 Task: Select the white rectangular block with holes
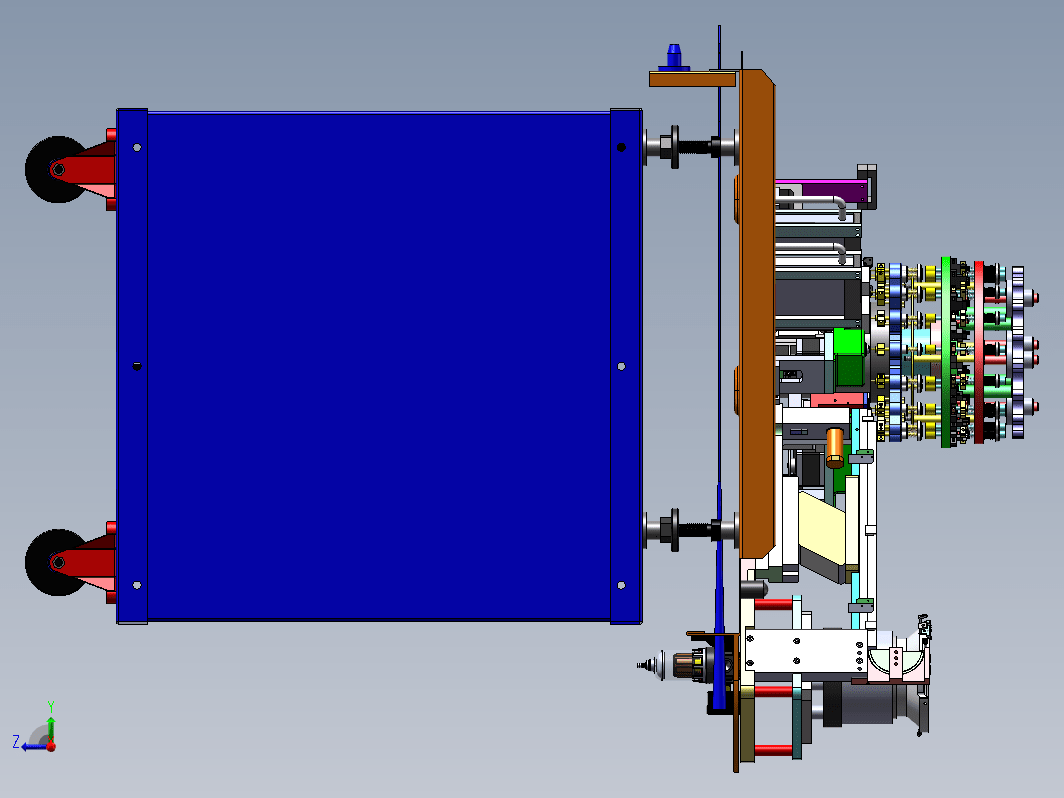(x=805, y=650)
